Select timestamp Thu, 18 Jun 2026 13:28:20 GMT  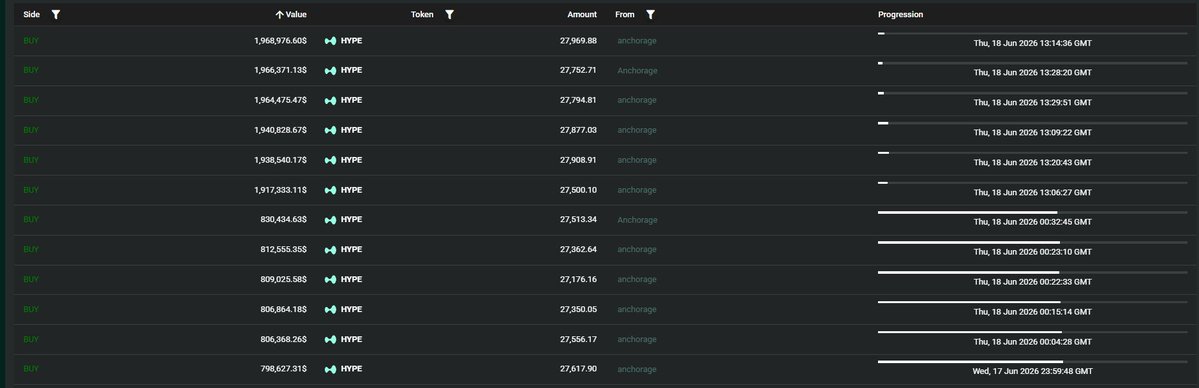[1032, 73]
